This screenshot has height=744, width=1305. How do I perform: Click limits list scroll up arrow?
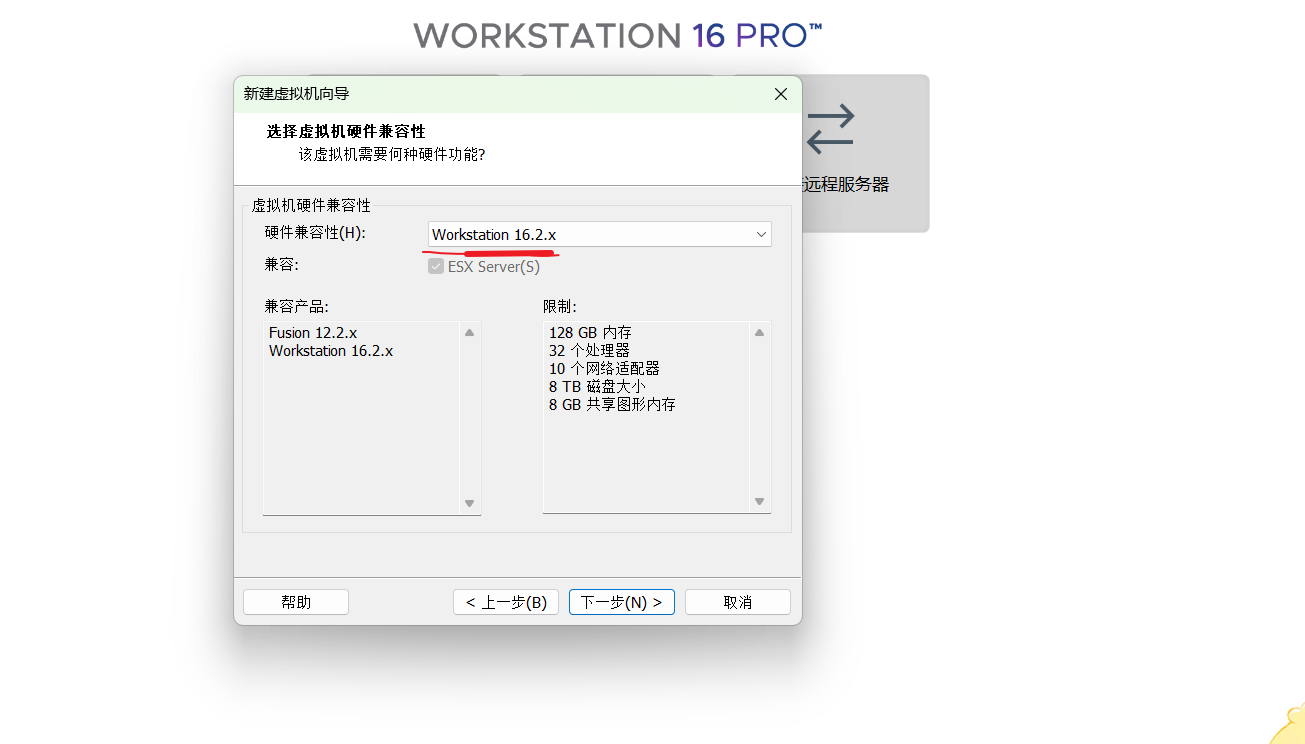coord(760,333)
